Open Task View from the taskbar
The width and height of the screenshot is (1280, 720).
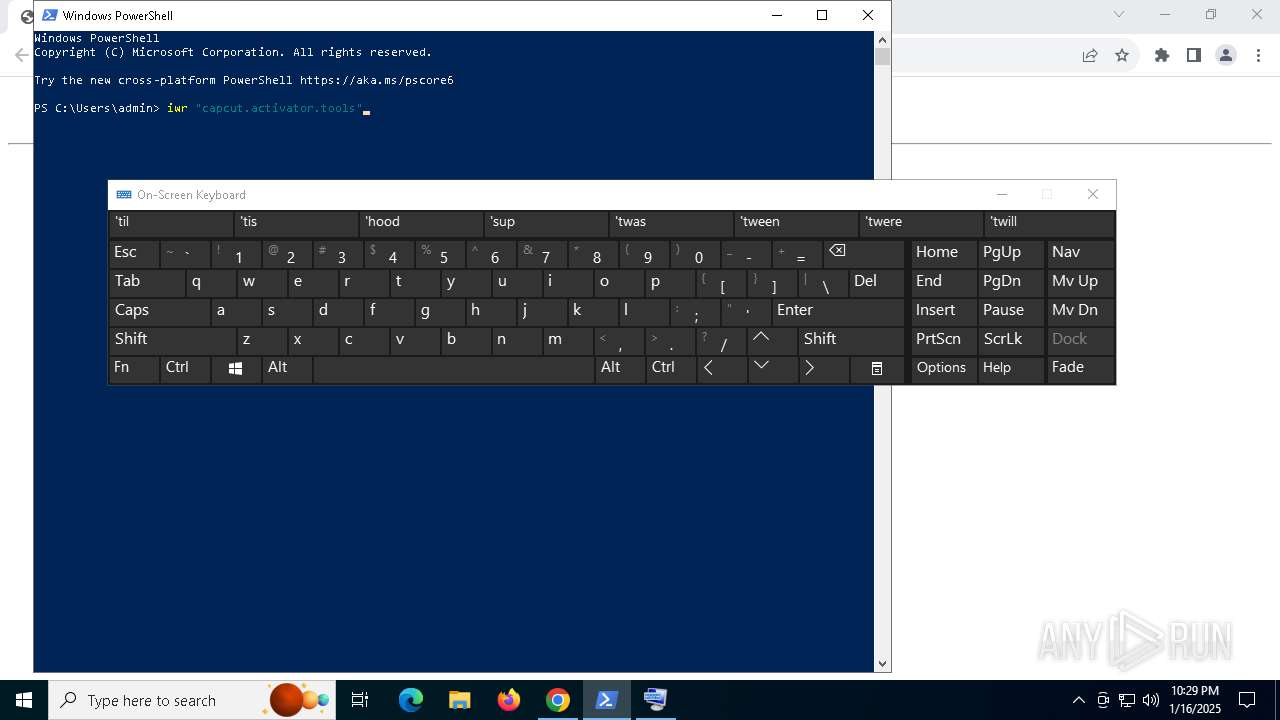coord(360,700)
